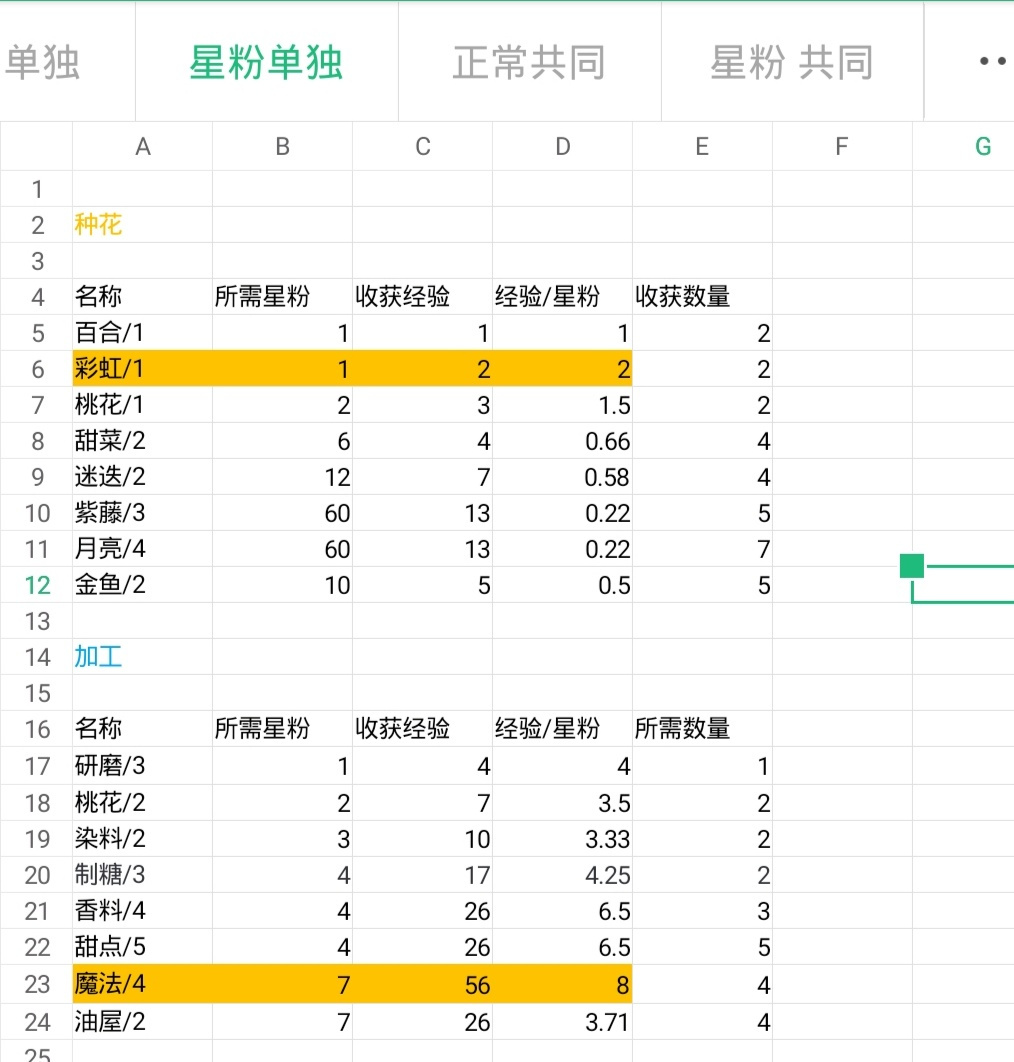The image size is (1014, 1062).
Task: Open the 星粉 共同 sheet tab
Action: pyautogui.click(x=792, y=62)
